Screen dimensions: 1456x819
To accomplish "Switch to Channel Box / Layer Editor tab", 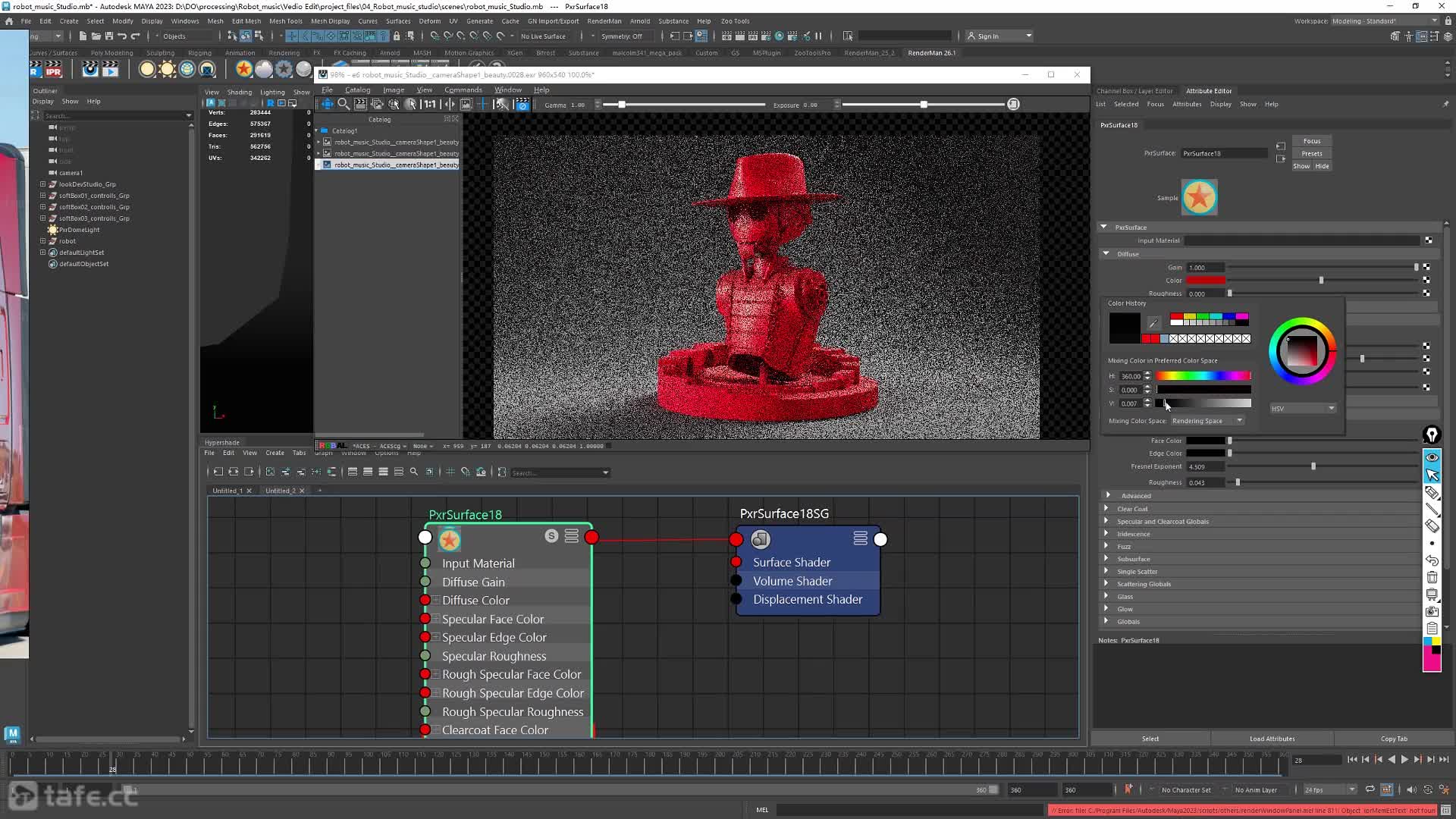I will [x=1134, y=90].
